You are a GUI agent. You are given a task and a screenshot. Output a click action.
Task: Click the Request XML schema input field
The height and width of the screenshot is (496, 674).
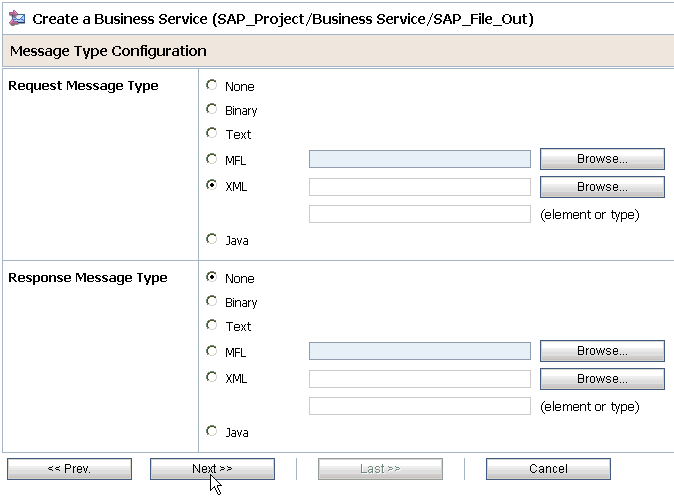click(420, 187)
